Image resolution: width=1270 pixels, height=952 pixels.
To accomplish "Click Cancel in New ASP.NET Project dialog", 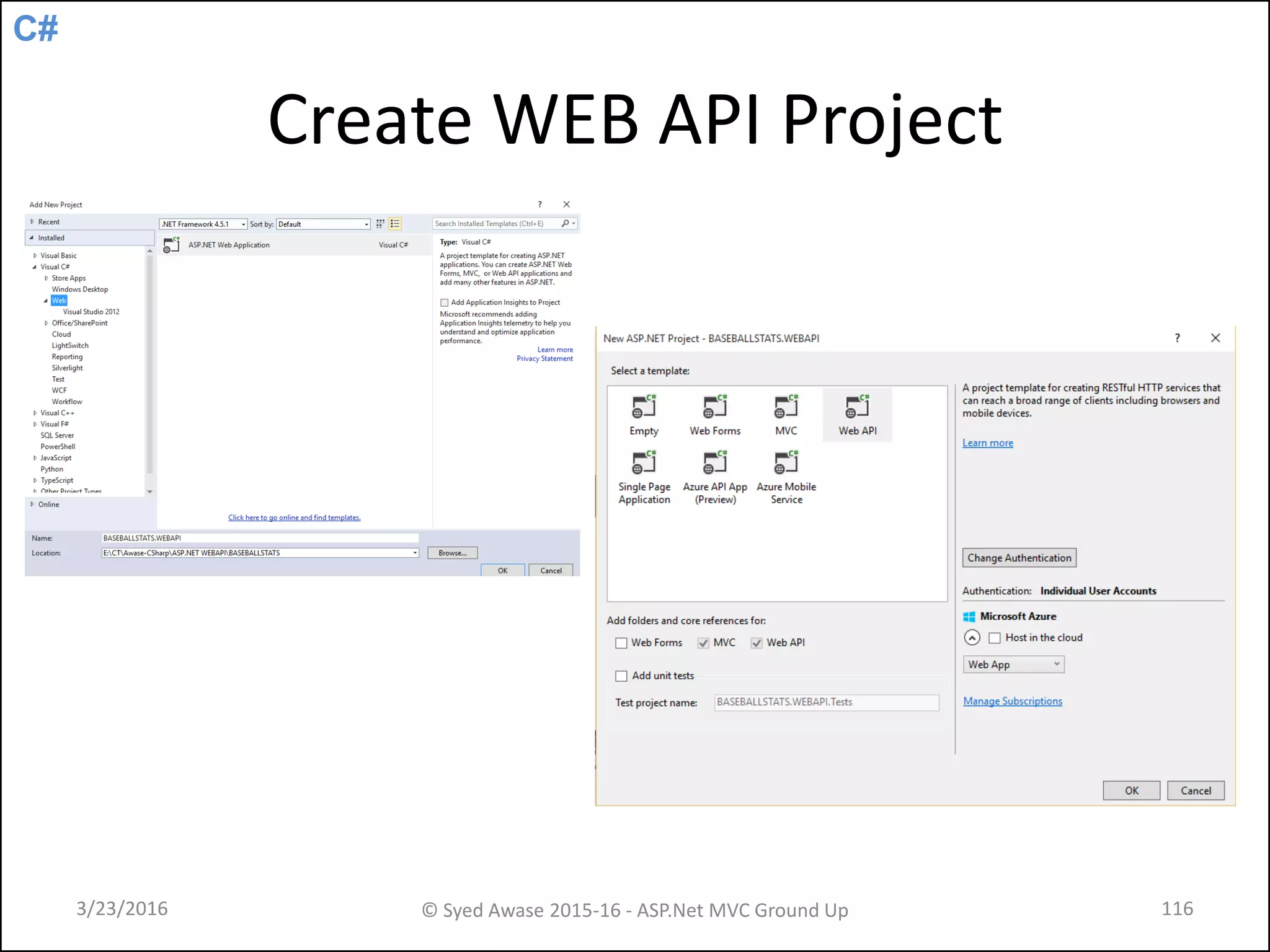I will [x=1196, y=790].
